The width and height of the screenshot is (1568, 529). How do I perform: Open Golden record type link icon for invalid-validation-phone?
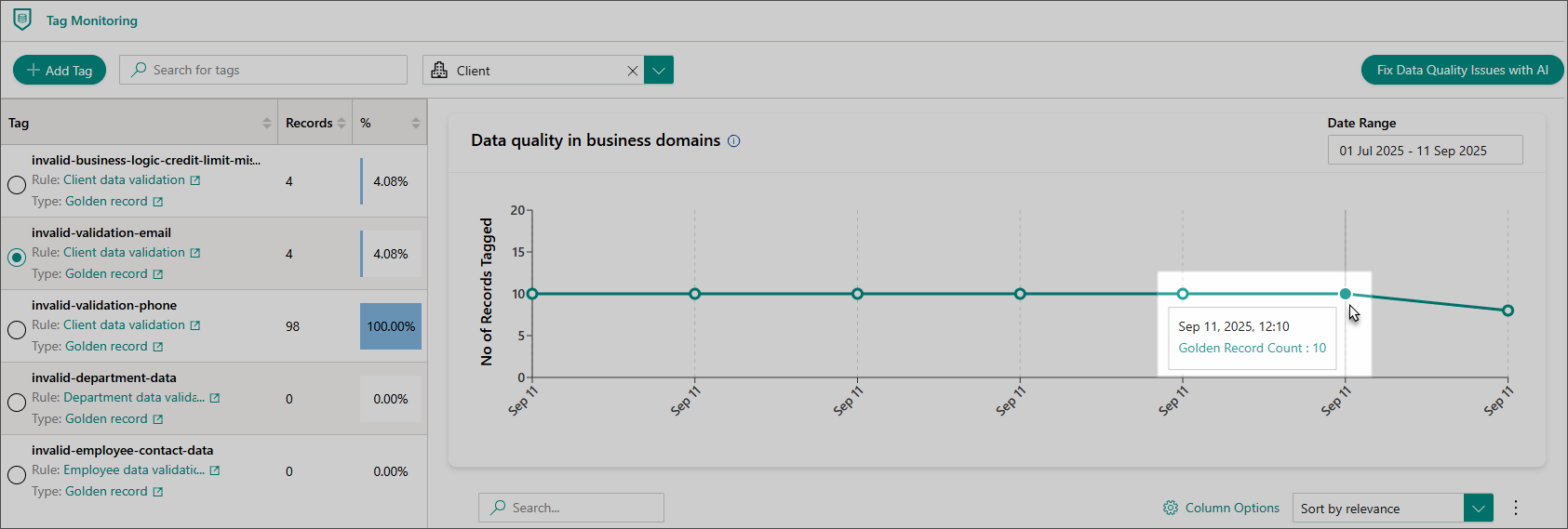pos(158,347)
